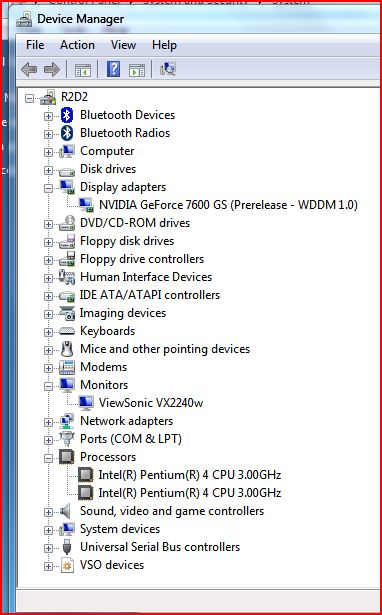Screen dimensions: 382x615
Task: Click the Back arrow toolbar icon
Action: tap(29, 70)
